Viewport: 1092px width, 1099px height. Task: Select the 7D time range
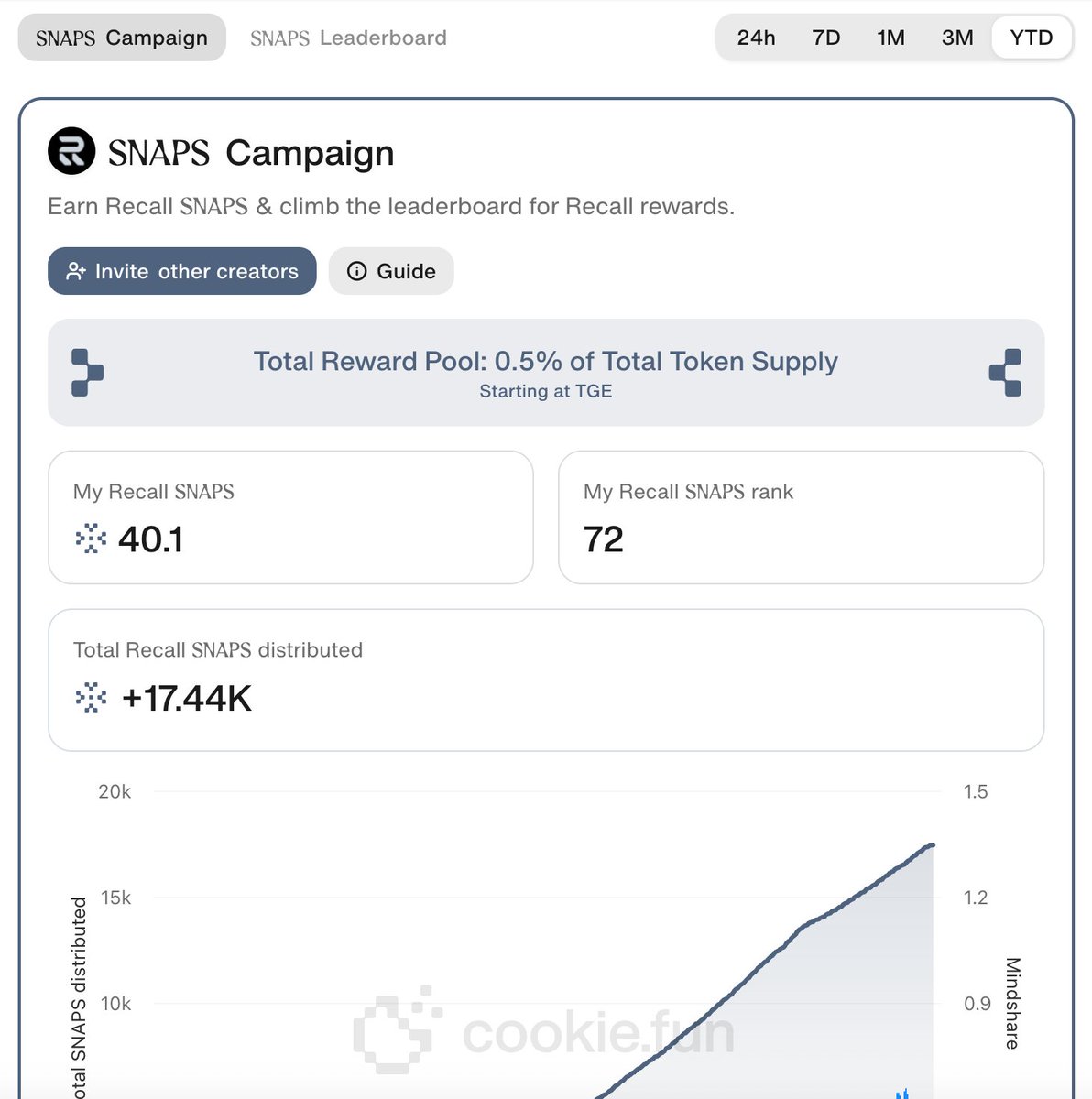point(825,38)
